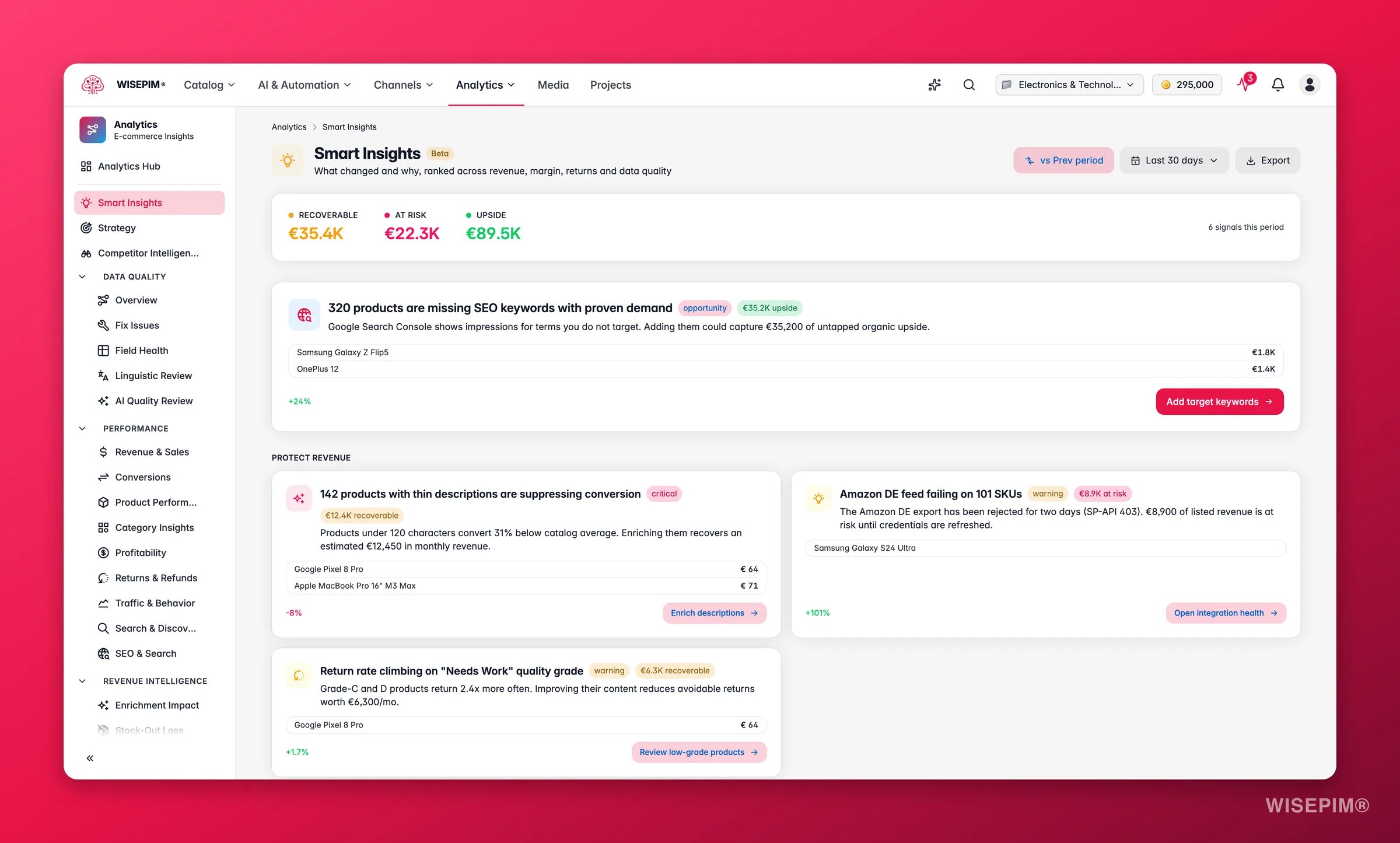Click the €35.4K recoverable value
This screenshot has height=843, width=1400.
pyautogui.click(x=316, y=233)
